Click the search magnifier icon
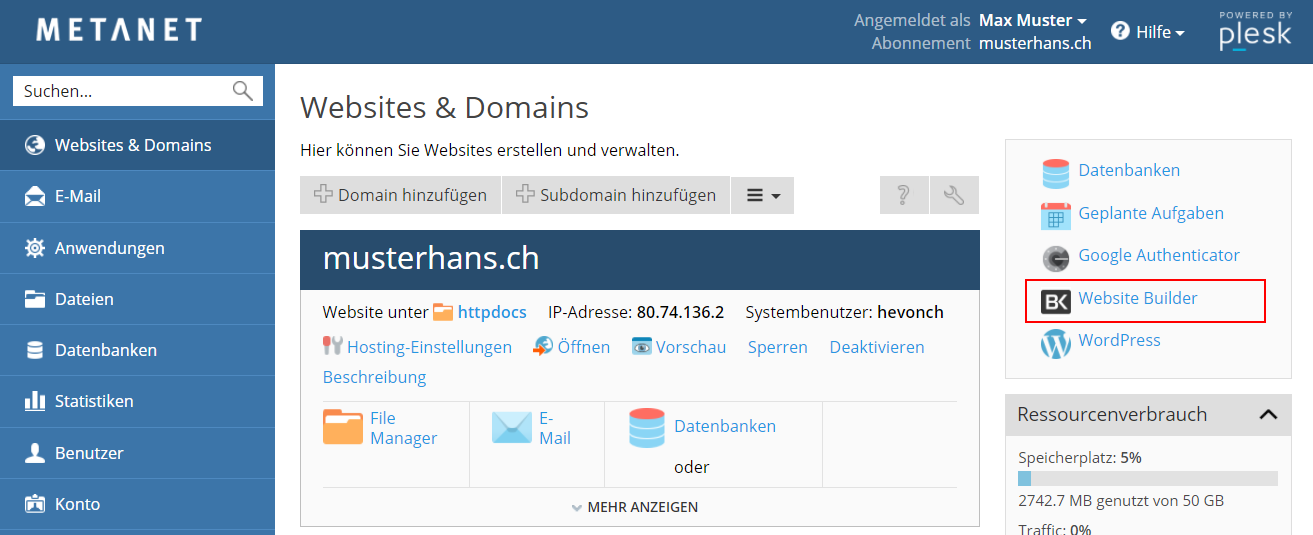The width and height of the screenshot is (1313, 535). [242, 91]
